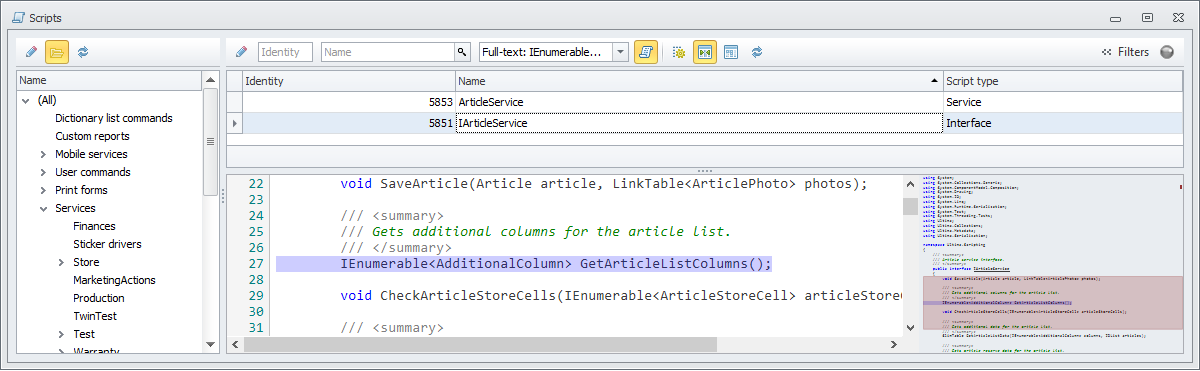The width and height of the screenshot is (1200, 371).
Task: Click the tree panel scrollbar down arrow
Action: tap(210, 344)
